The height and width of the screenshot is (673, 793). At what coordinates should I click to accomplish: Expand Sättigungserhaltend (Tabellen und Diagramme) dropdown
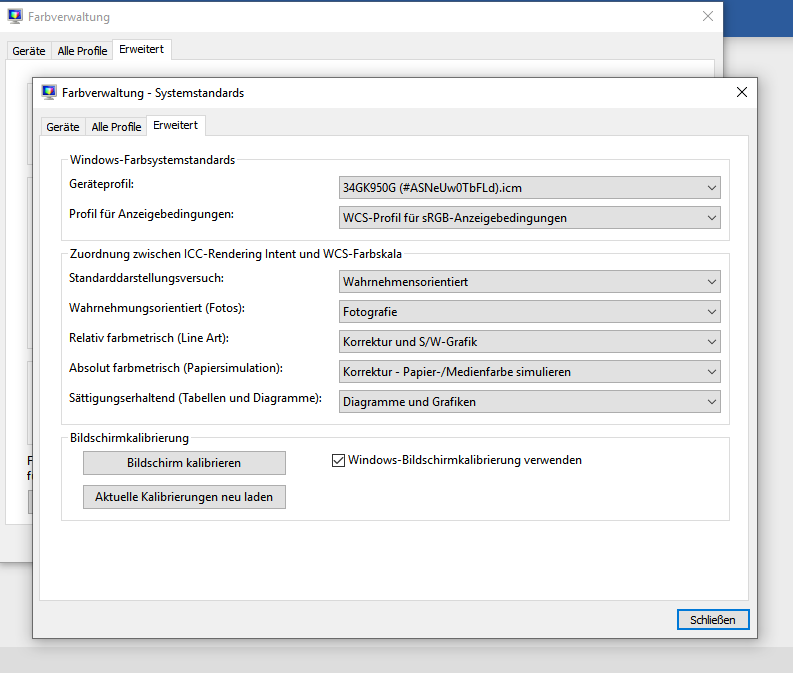(x=530, y=402)
